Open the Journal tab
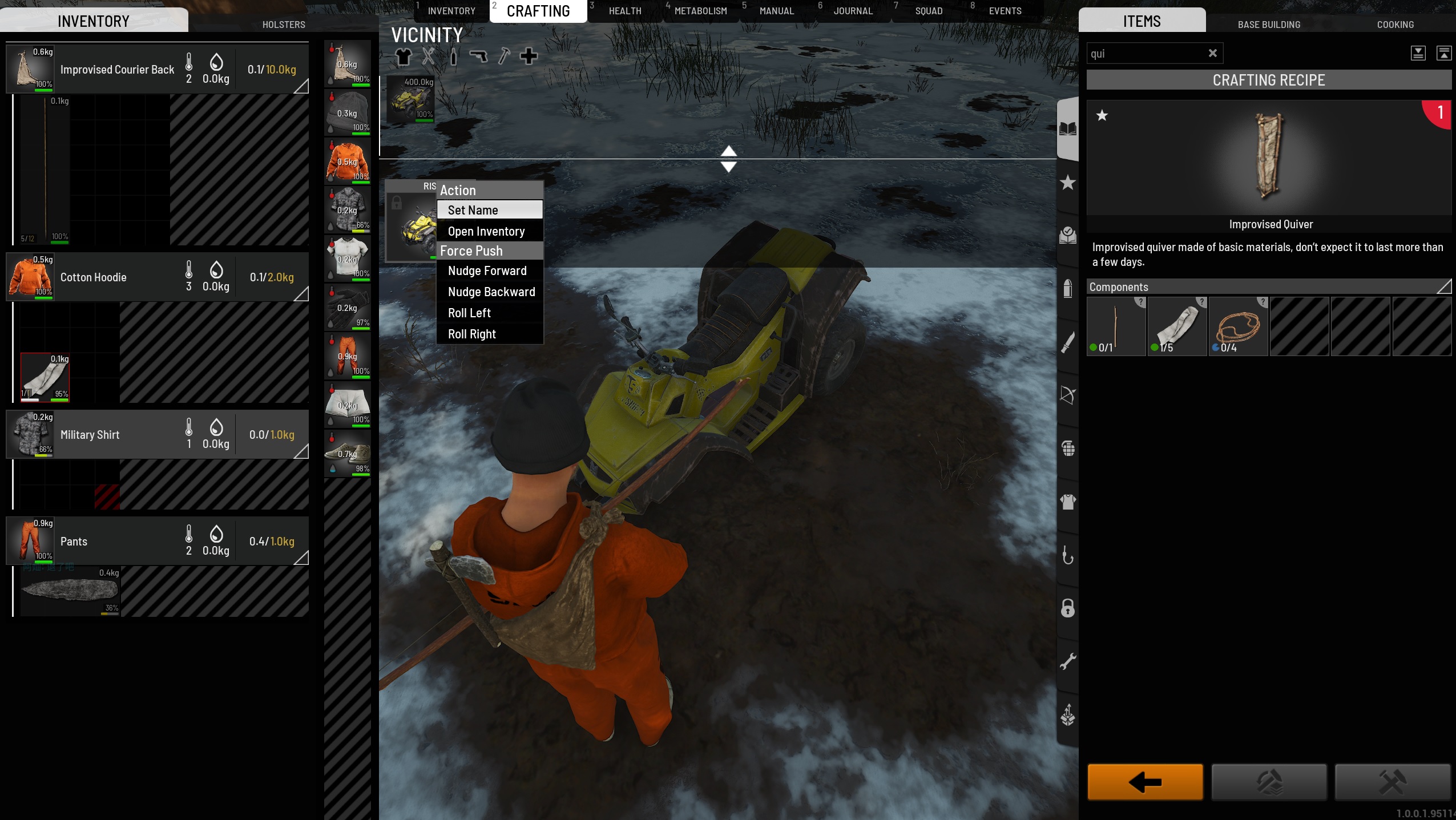Screen dimensions: 1456x820 853,11
